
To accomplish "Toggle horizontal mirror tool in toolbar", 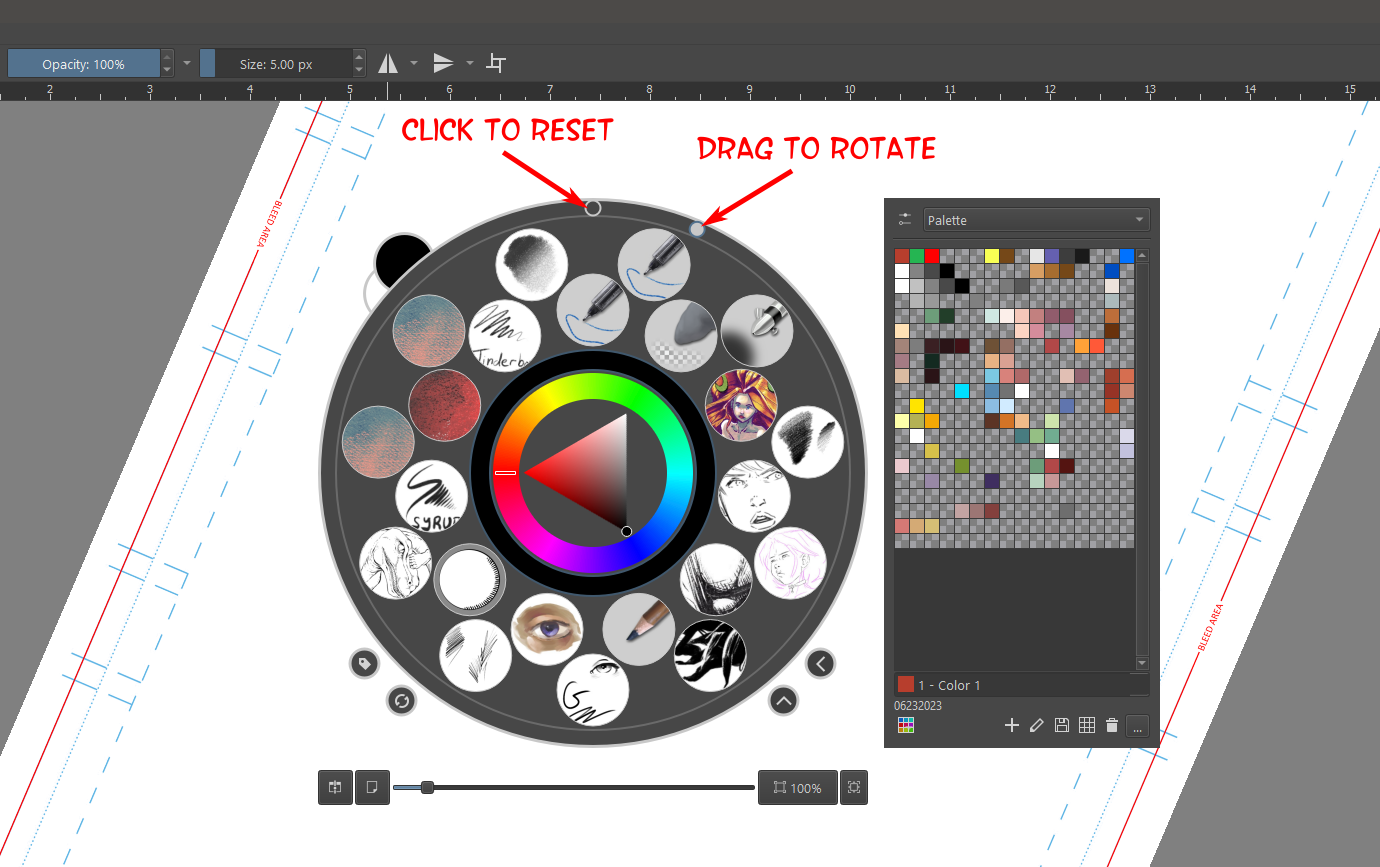I will click(388, 64).
